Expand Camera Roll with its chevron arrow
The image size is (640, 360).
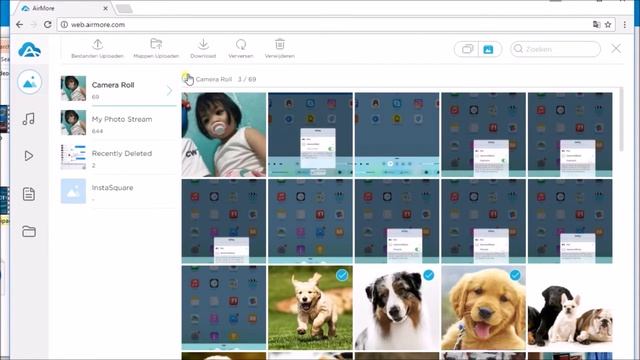click(169, 90)
